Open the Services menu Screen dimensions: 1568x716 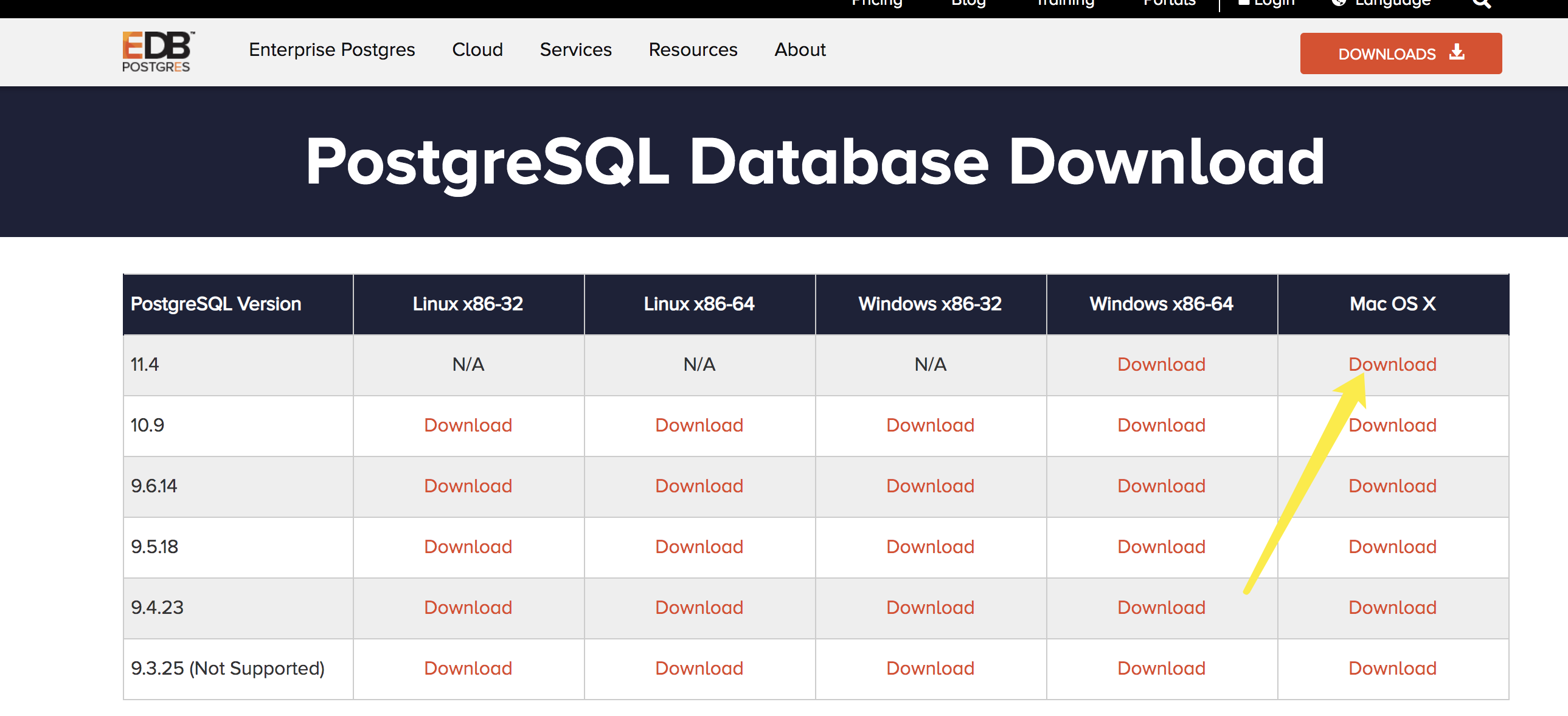coord(576,49)
